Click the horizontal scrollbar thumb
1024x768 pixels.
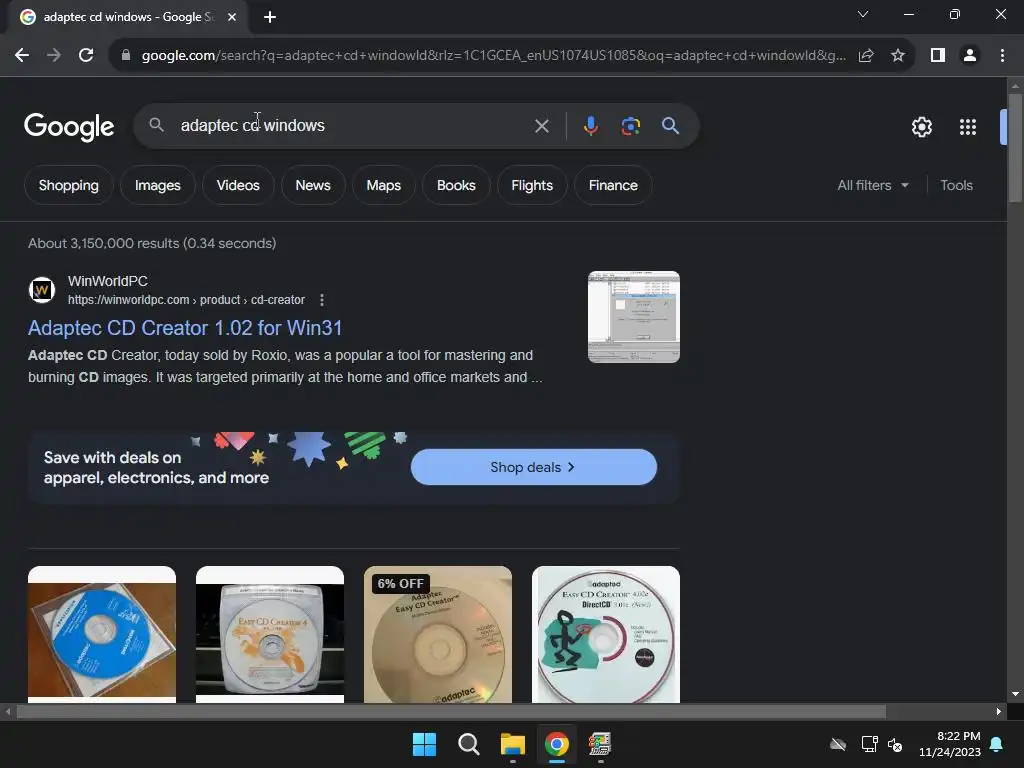451,712
